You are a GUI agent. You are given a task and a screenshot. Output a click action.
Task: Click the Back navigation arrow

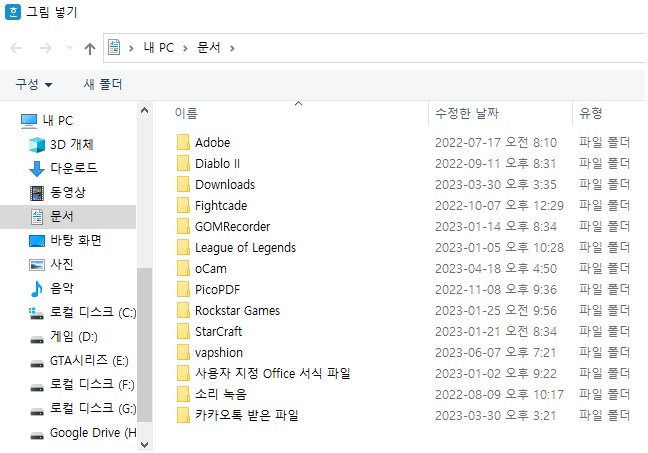coord(16,48)
